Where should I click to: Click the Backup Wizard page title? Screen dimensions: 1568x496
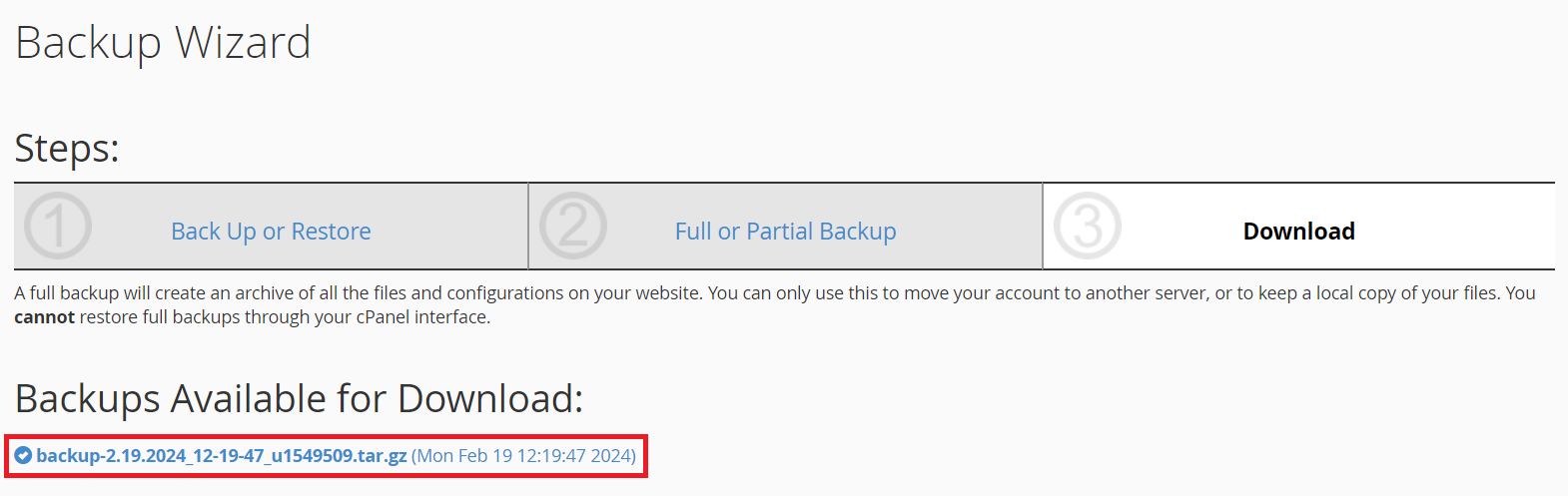[163, 43]
